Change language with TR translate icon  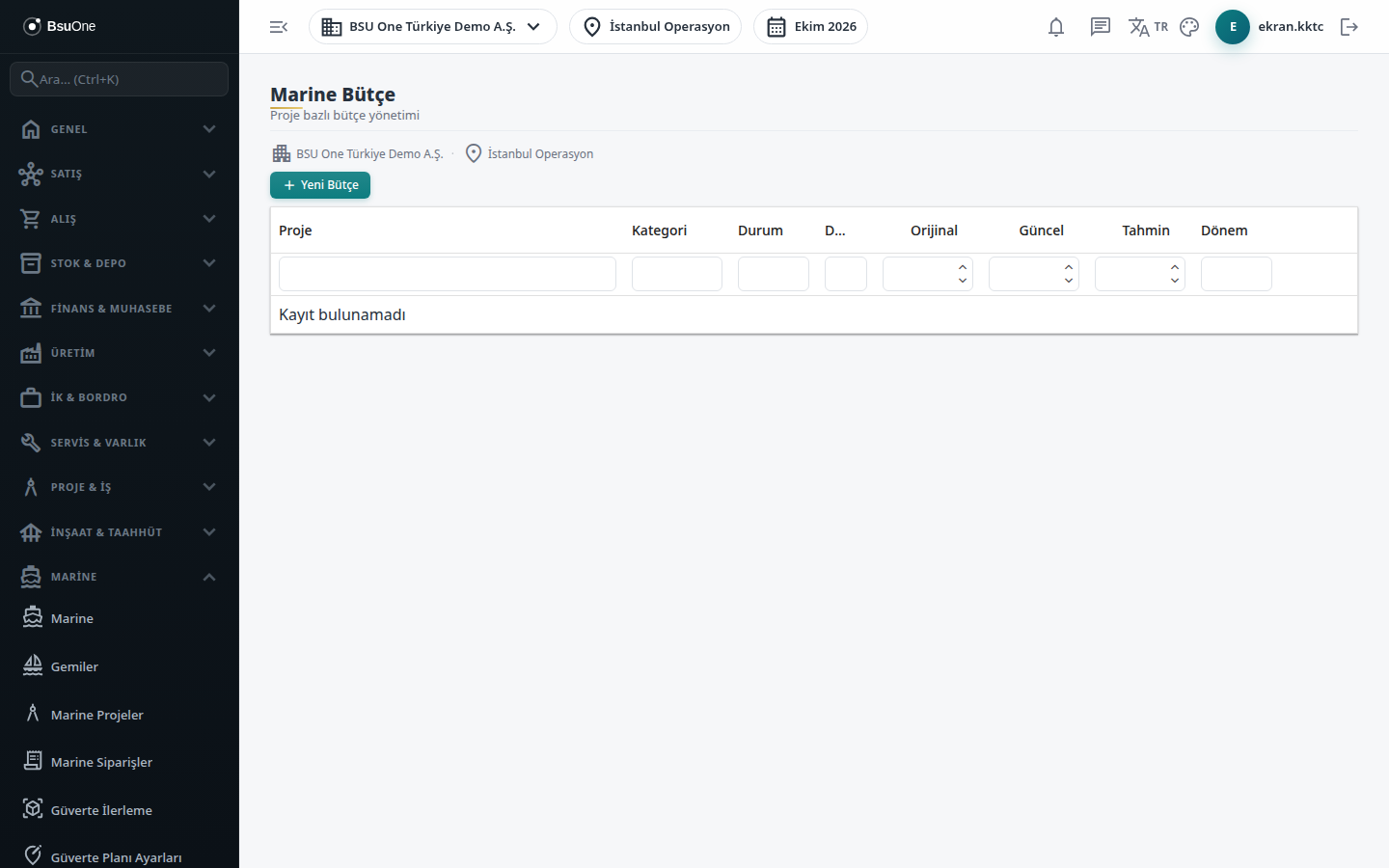click(1148, 27)
